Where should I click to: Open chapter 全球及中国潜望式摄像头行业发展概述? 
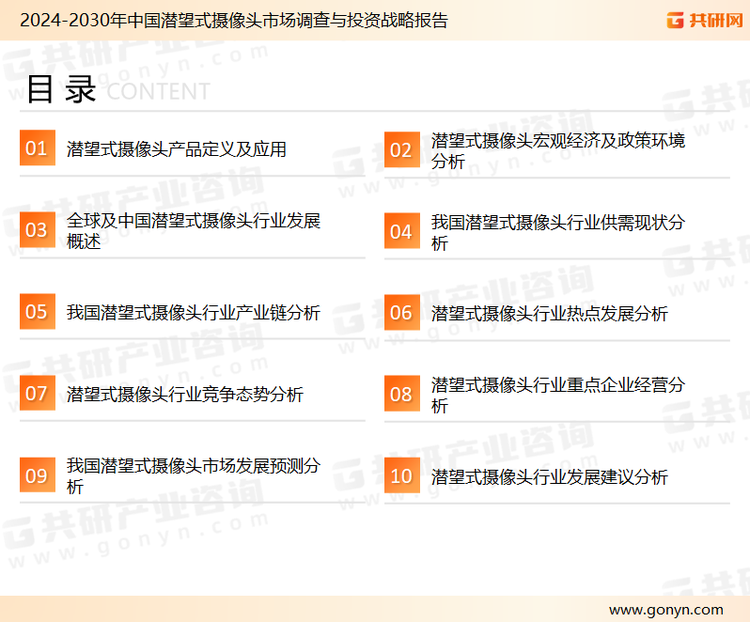tap(194, 231)
